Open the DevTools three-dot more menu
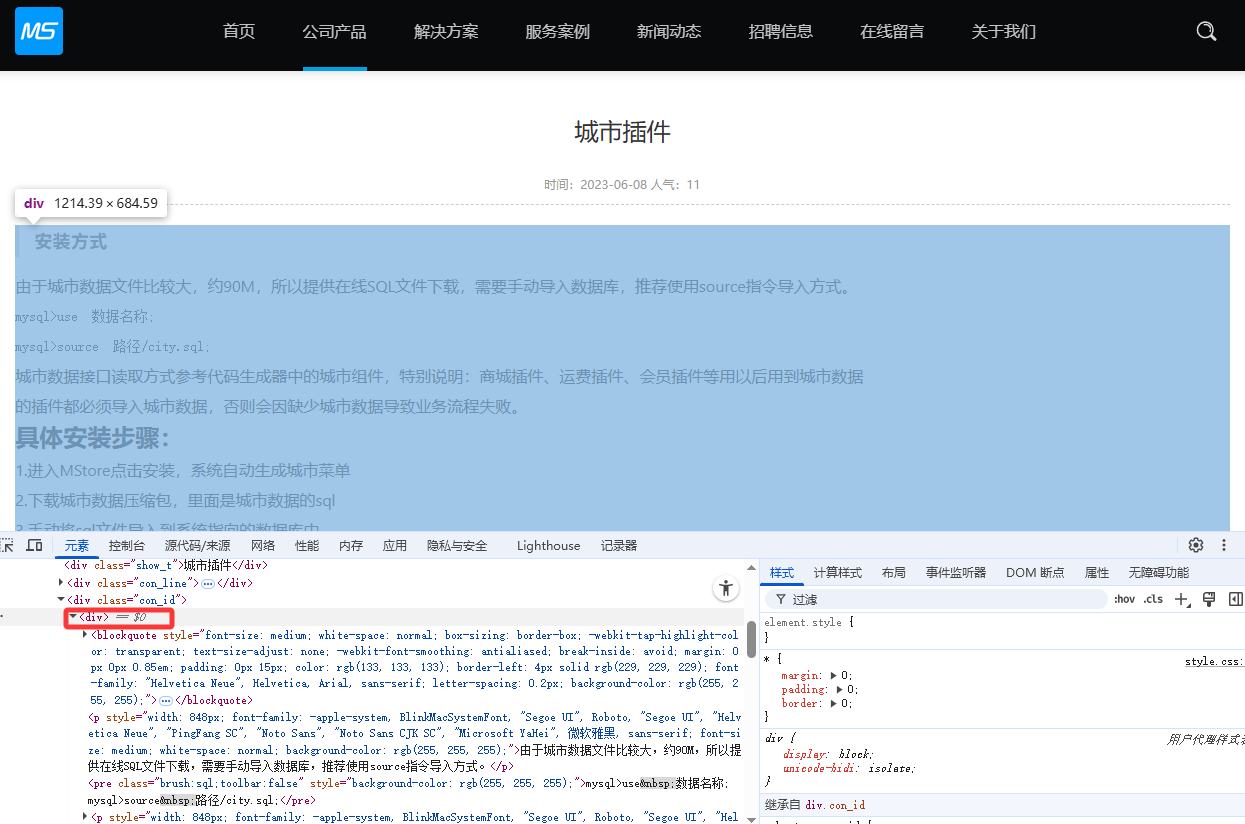This screenshot has height=824, width=1245. click(1224, 545)
